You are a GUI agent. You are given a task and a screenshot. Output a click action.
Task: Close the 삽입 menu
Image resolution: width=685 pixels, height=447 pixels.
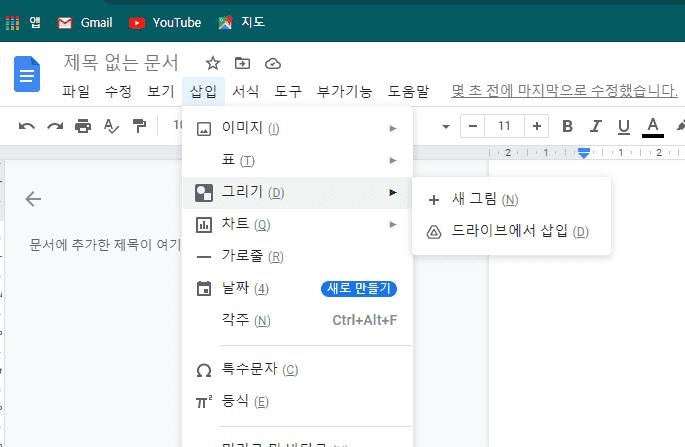204,91
